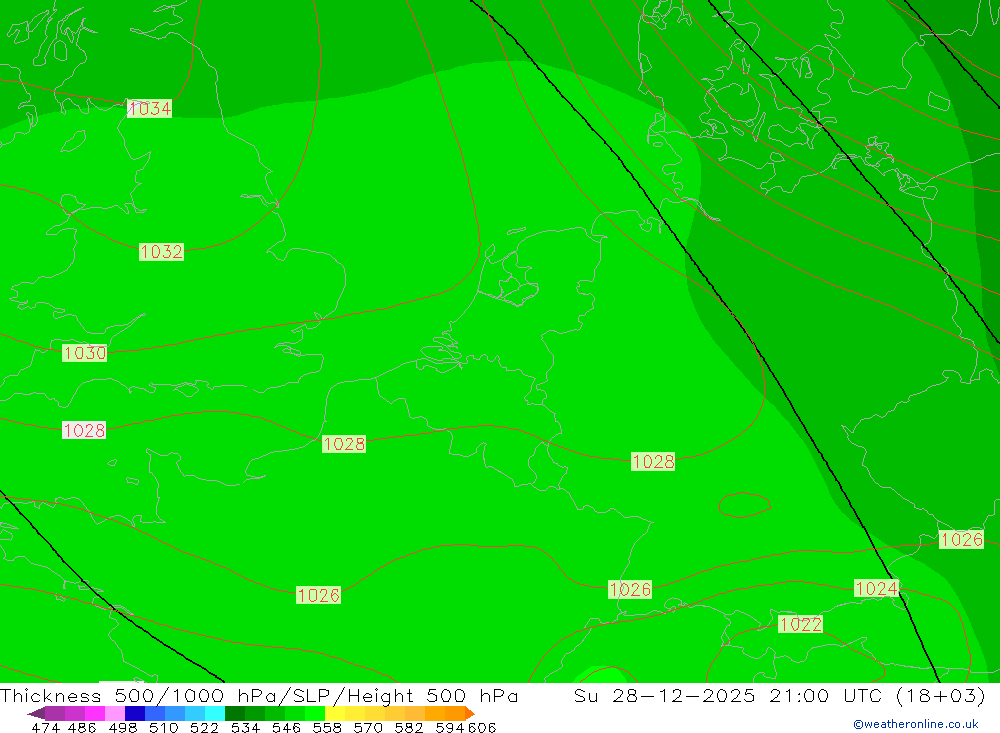Select the bright magenta legend swatch
This screenshot has width=1000, height=733.
coord(94,713)
